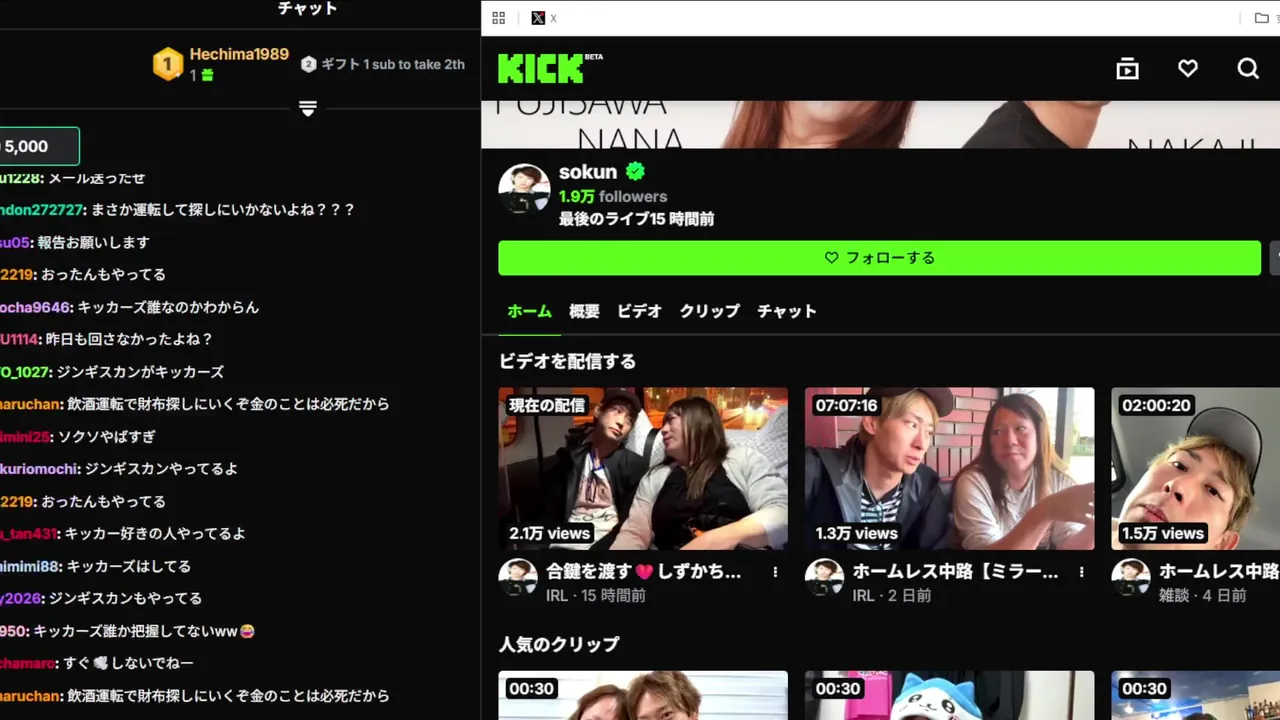
Task: Click the 1.3万 views label on thumbnail
Action: pos(856,533)
